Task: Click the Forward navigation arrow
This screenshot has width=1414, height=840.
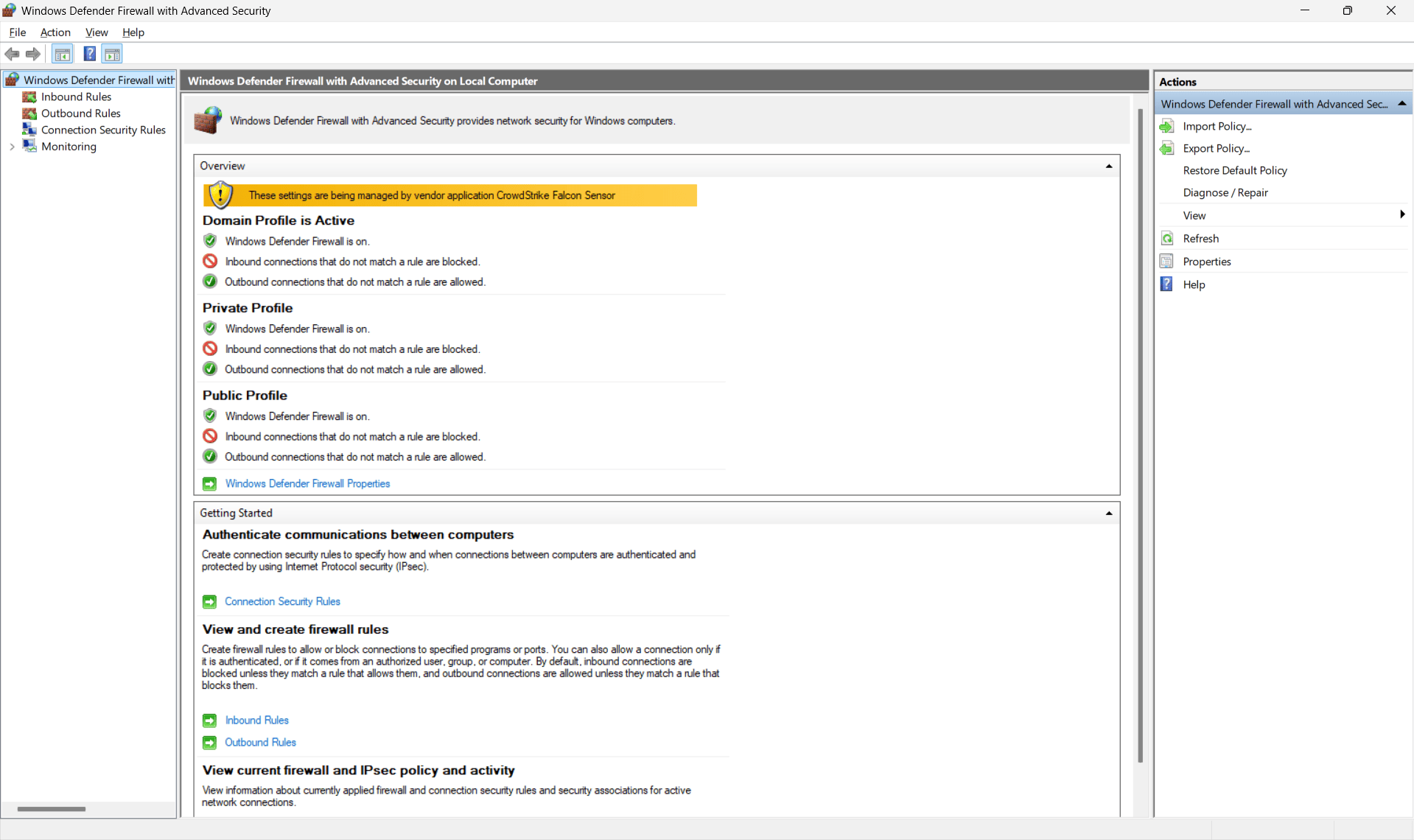Action: tap(33, 54)
